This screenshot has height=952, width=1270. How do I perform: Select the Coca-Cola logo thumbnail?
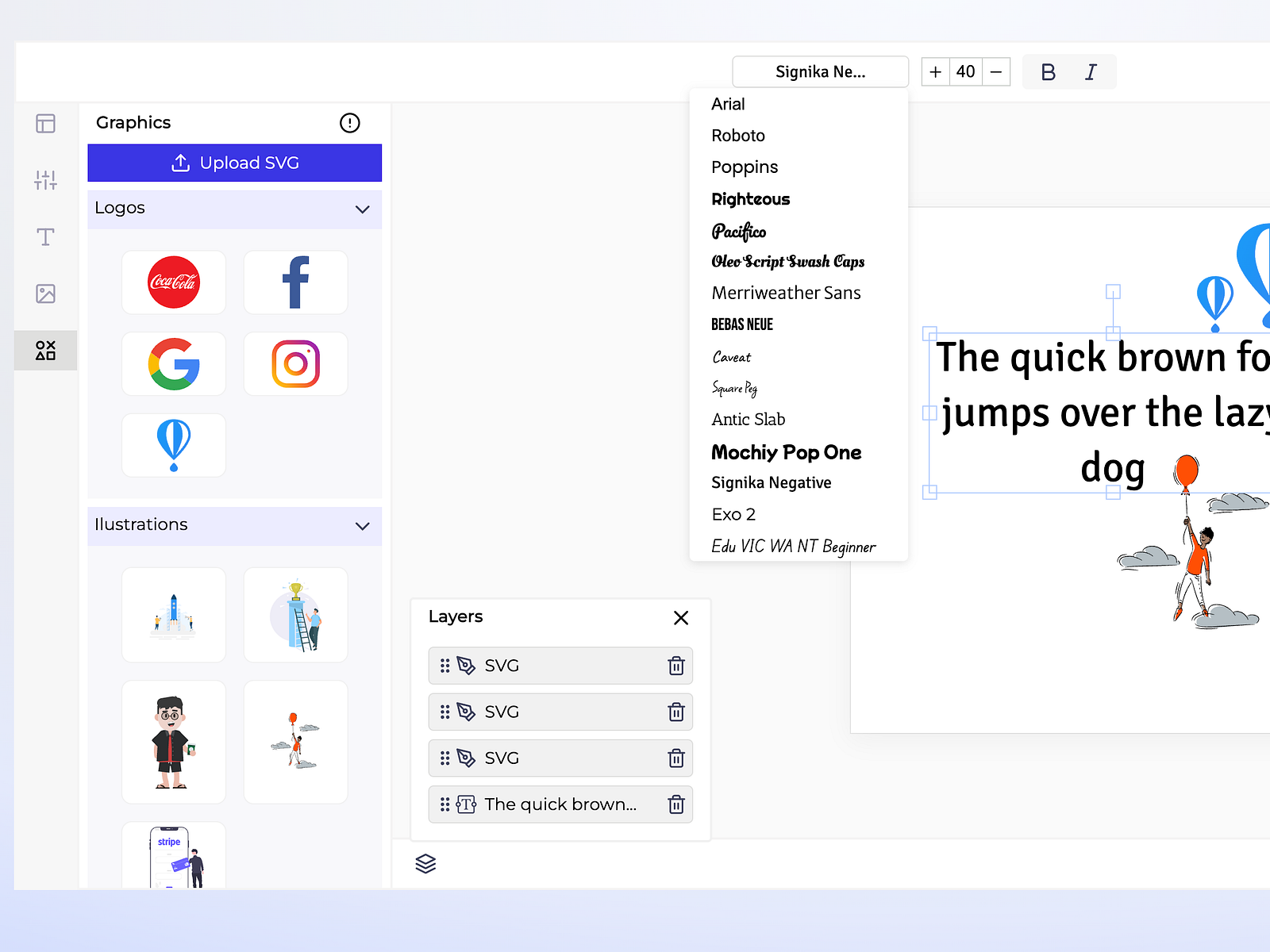click(173, 282)
